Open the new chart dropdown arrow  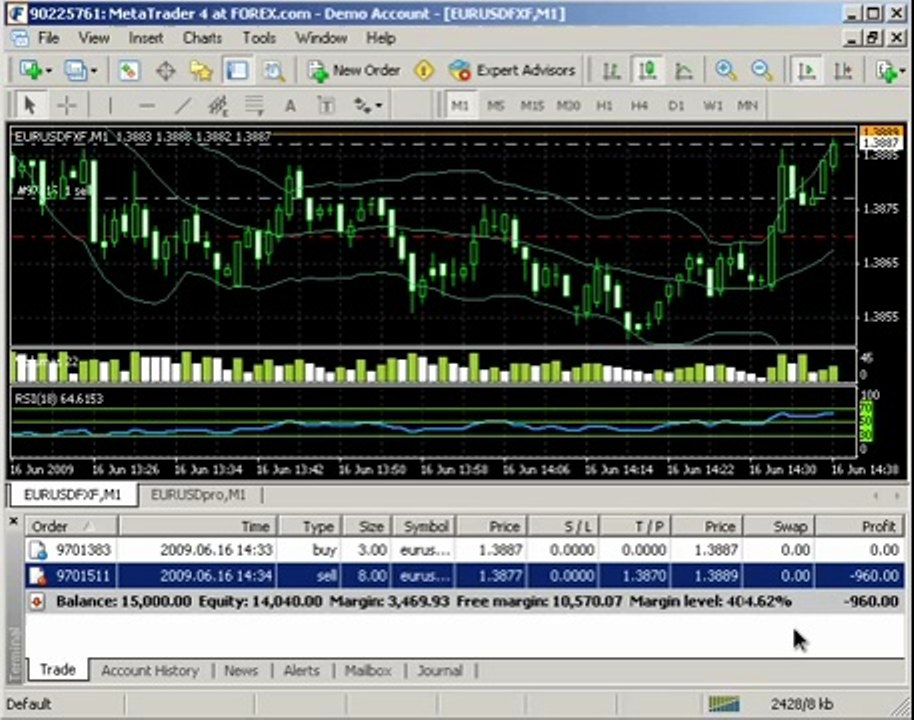coord(48,70)
